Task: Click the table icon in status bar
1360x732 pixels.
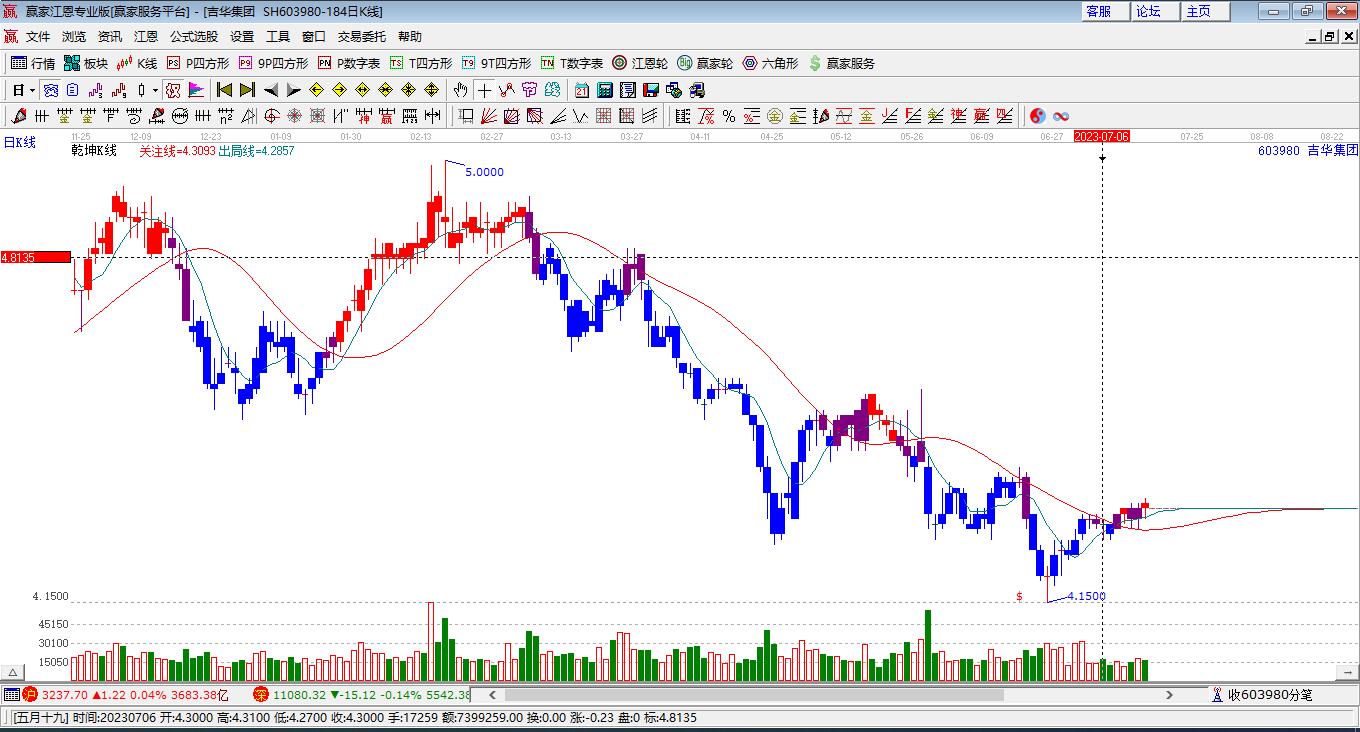Action: point(11,695)
